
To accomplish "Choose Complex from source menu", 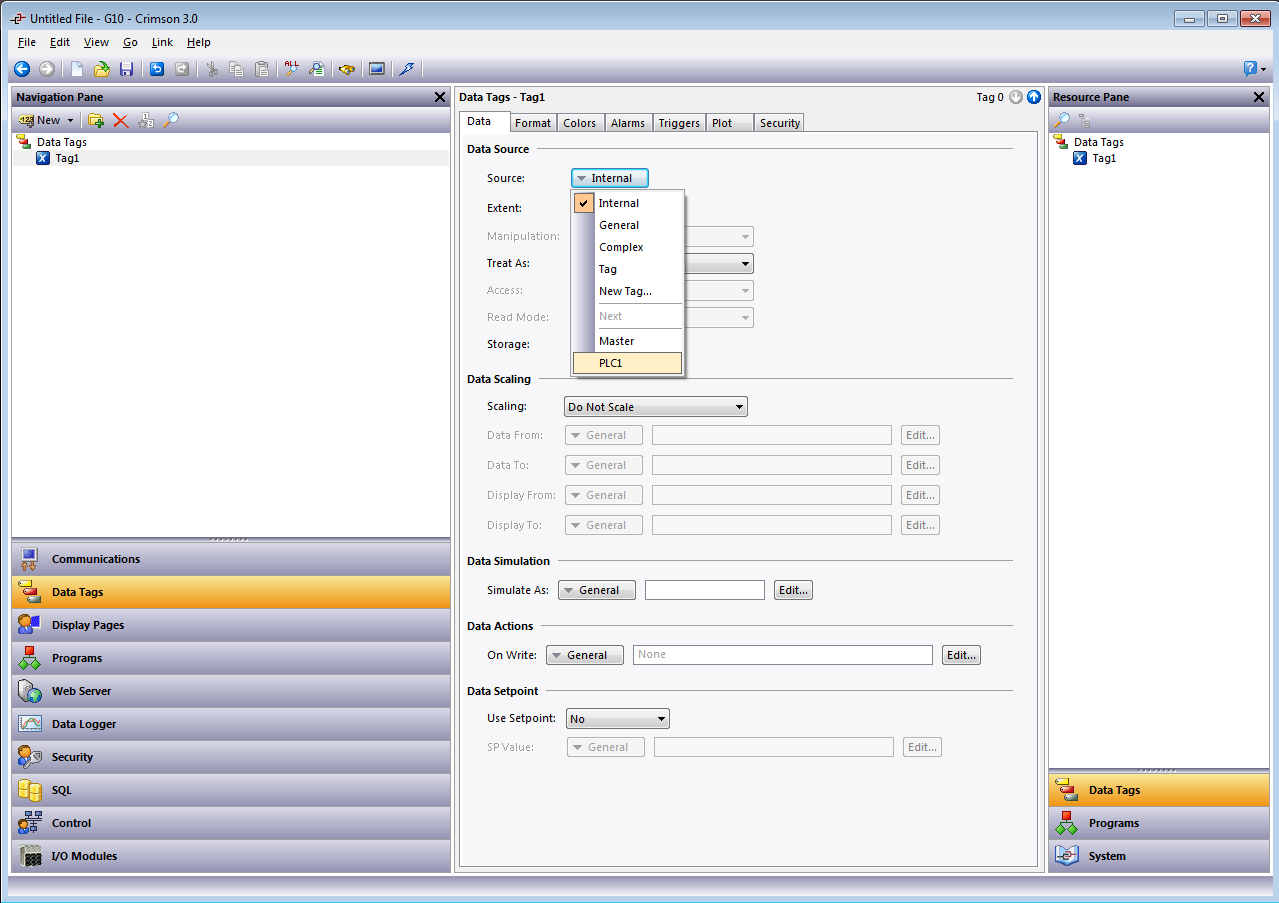I will (627, 247).
